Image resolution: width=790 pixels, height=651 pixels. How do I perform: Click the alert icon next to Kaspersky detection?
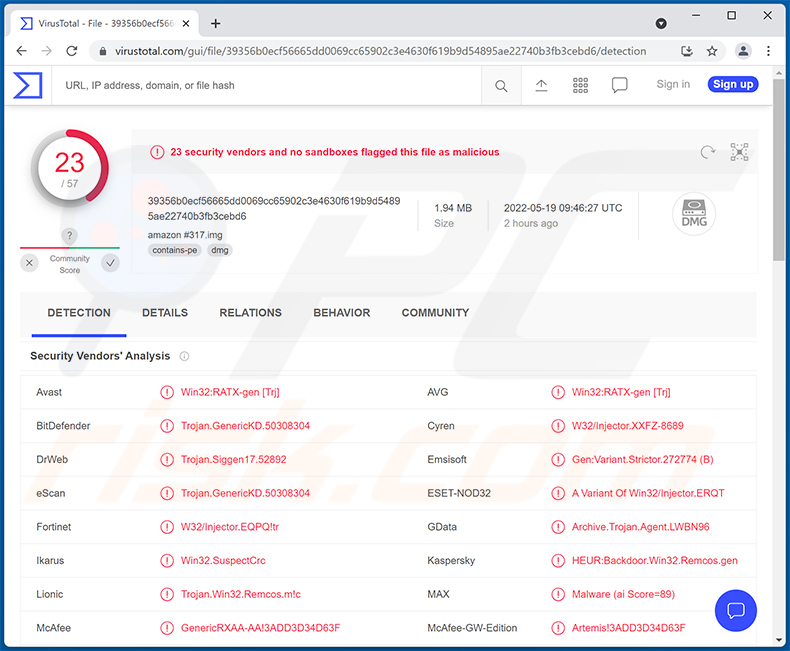point(558,560)
